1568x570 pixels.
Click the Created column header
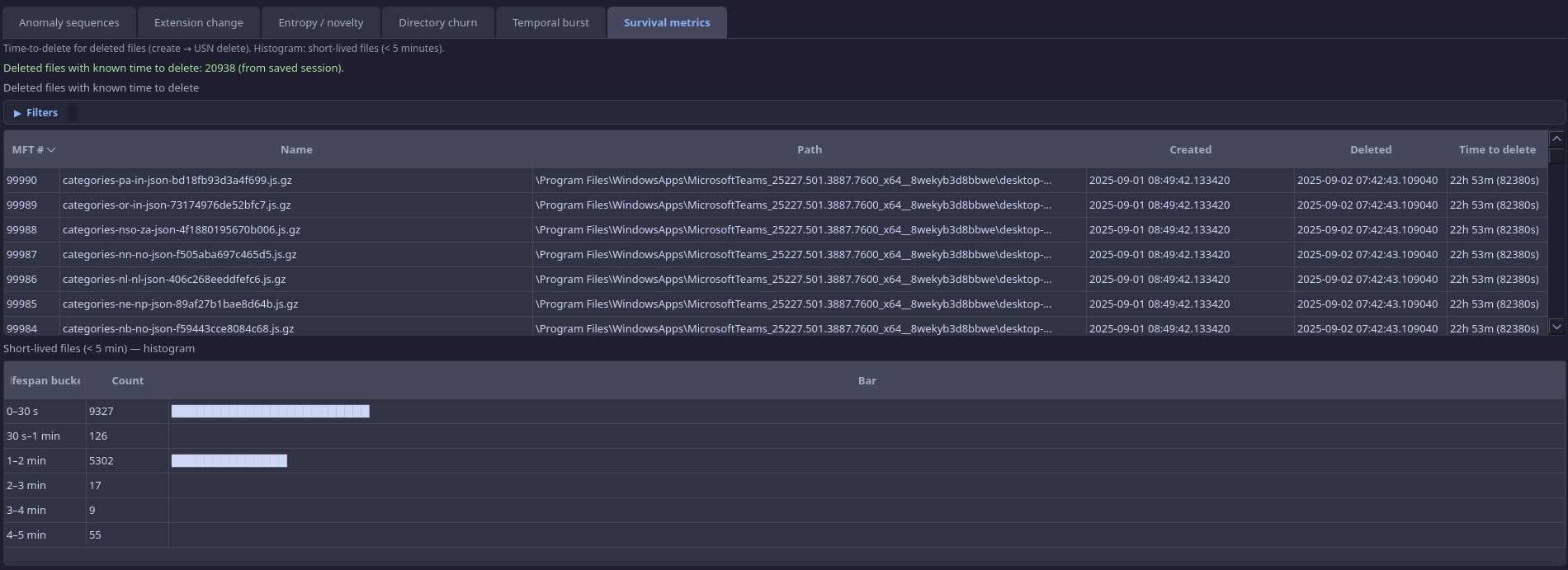[1190, 150]
